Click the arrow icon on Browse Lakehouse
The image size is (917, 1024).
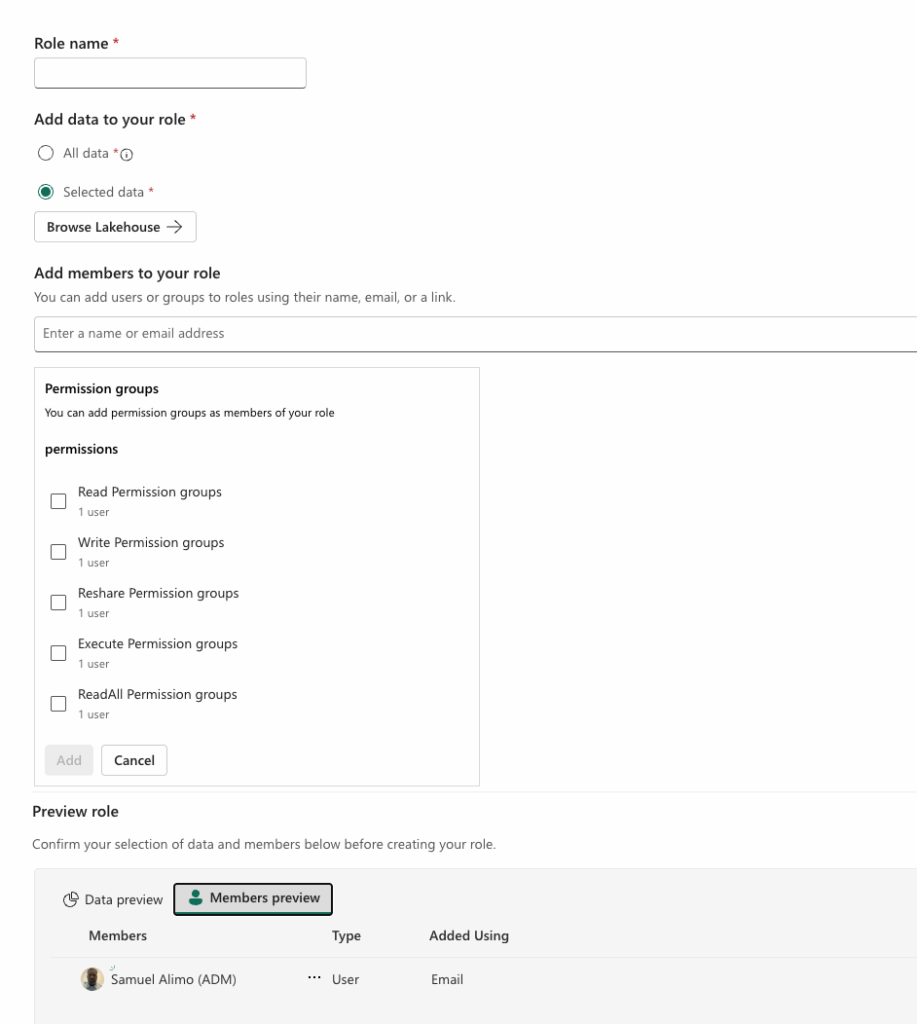pyautogui.click(x=174, y=227)
